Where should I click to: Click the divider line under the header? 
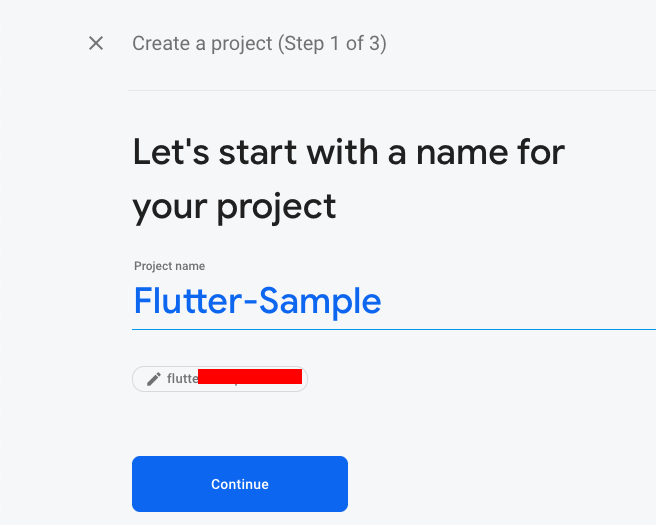[392, 90]
